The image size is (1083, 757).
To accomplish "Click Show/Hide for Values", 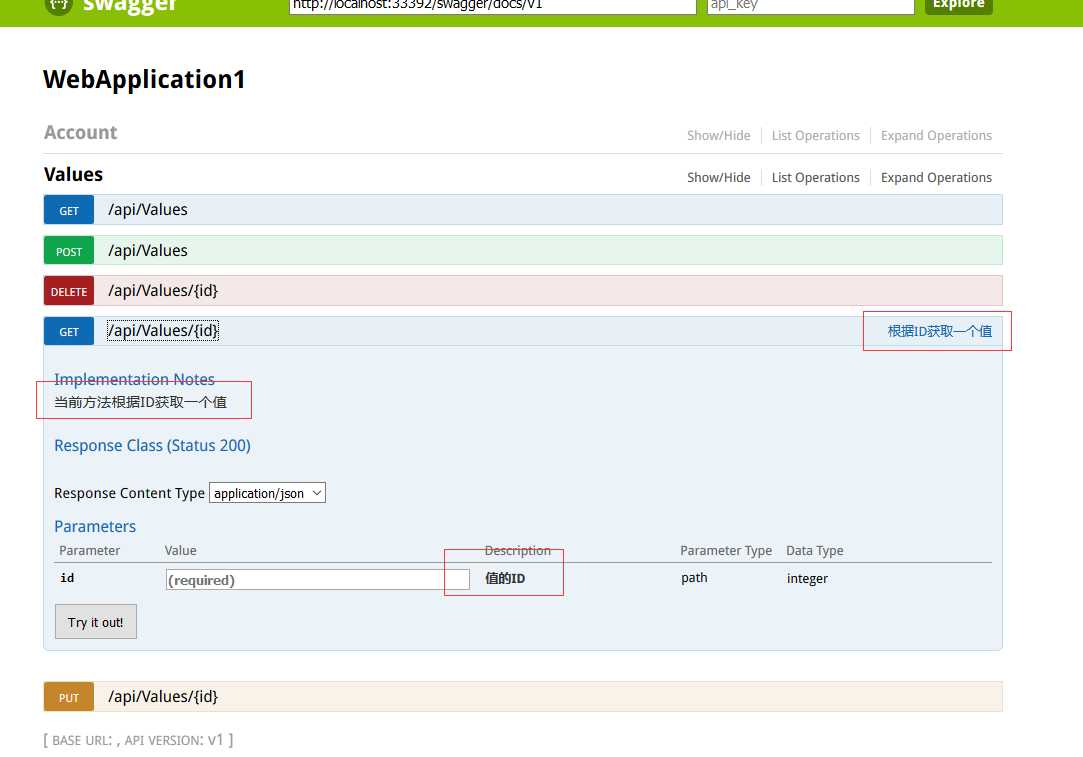I will [718, 178].
